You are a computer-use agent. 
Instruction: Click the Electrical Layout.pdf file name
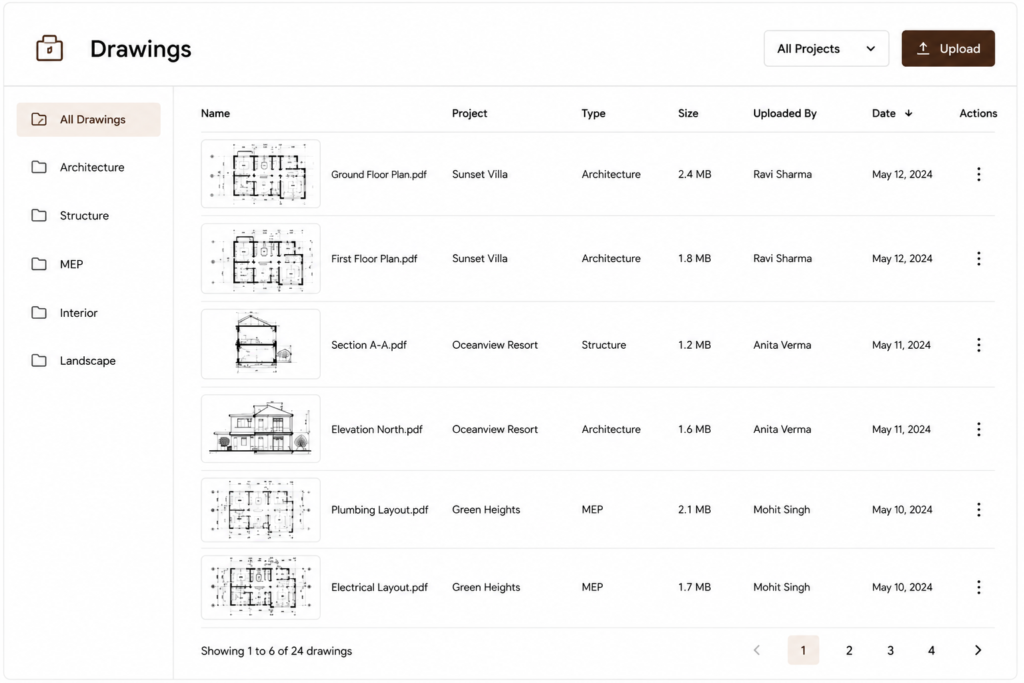[379, 587]
